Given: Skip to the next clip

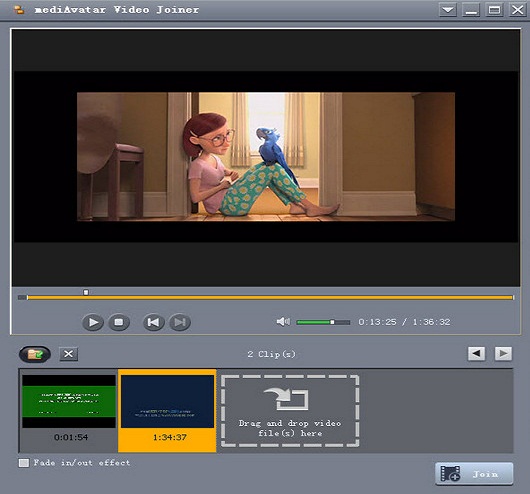Looking at the screenshot, I should click(180, 322).
